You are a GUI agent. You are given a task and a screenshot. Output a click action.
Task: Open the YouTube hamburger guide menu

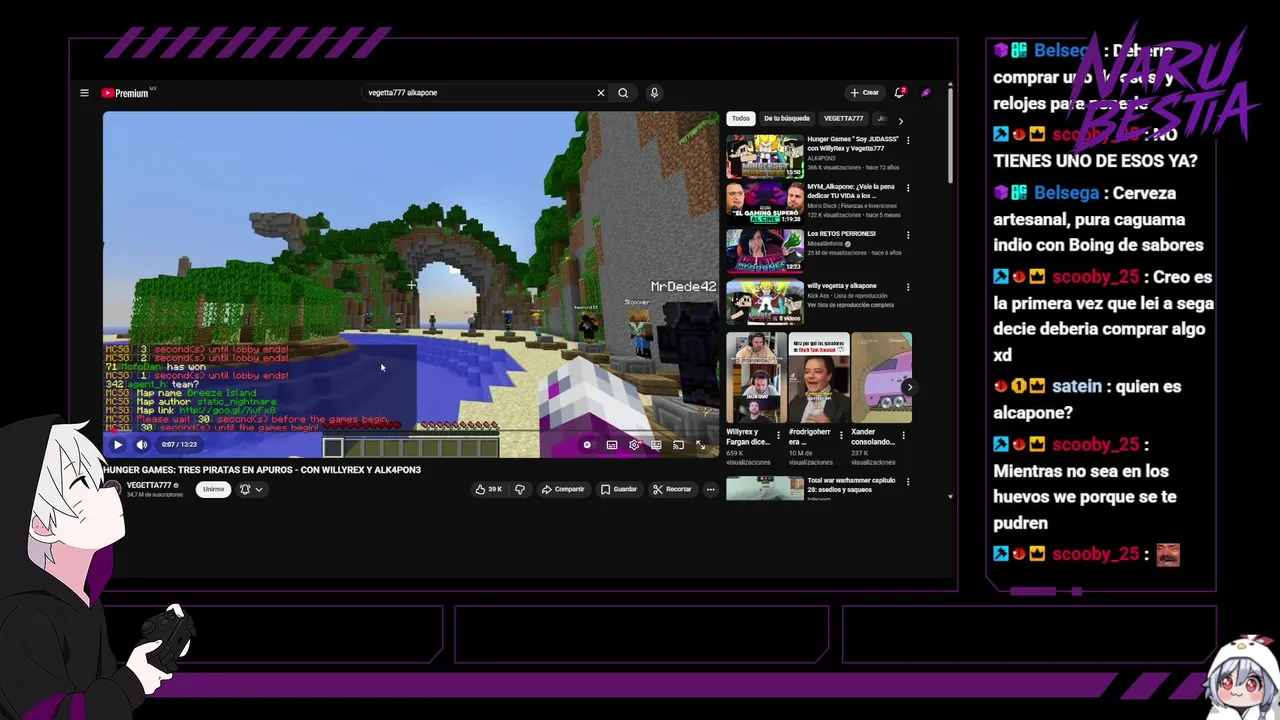coord(84,93)
